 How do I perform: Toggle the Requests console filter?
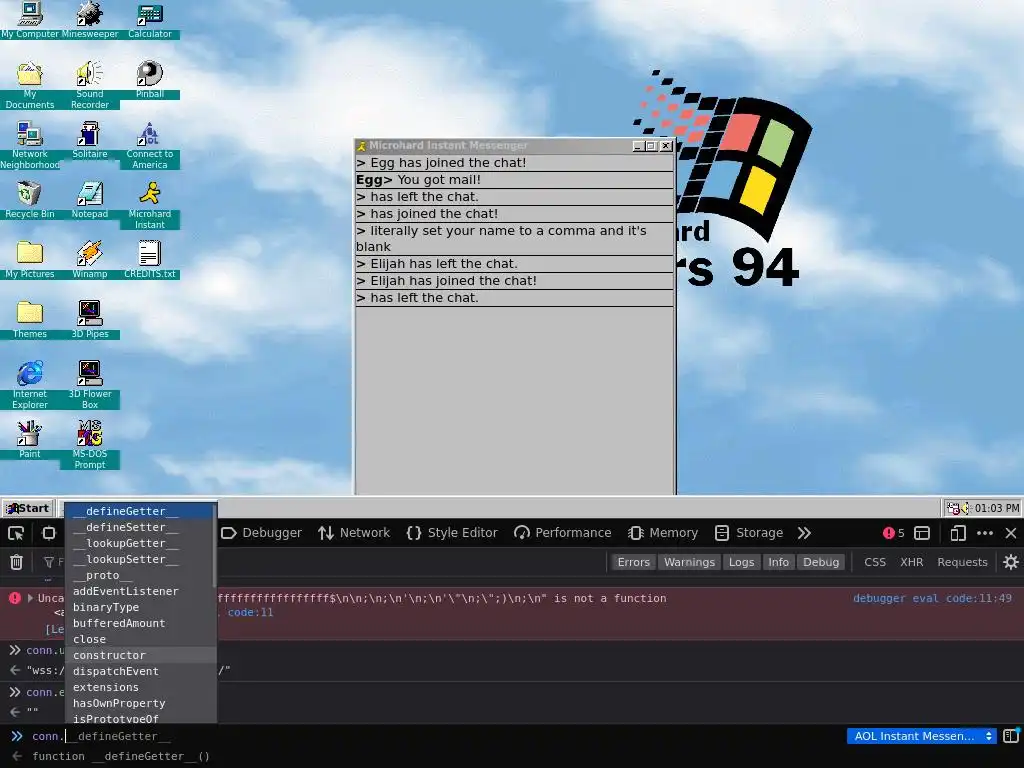click(962, 562)
